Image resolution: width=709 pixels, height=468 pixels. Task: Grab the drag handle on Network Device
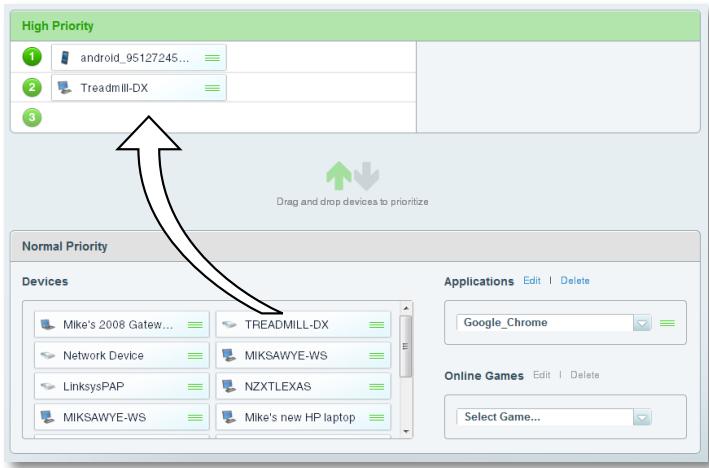click(x=195, y=356)
